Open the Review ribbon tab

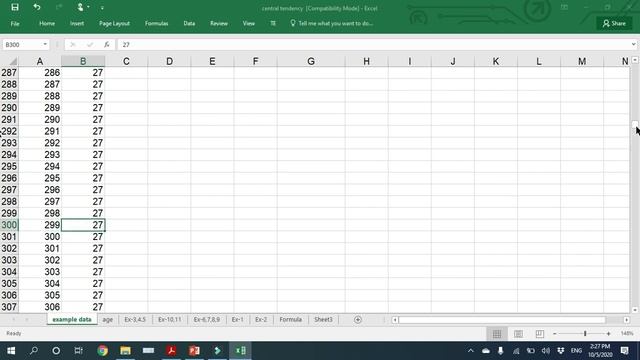tap(219, 23)
